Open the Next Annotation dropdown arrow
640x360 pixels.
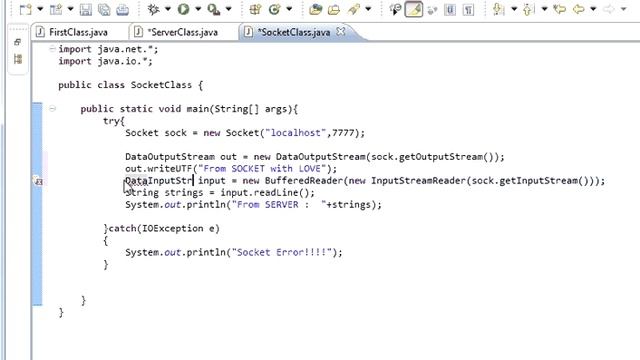514,9
